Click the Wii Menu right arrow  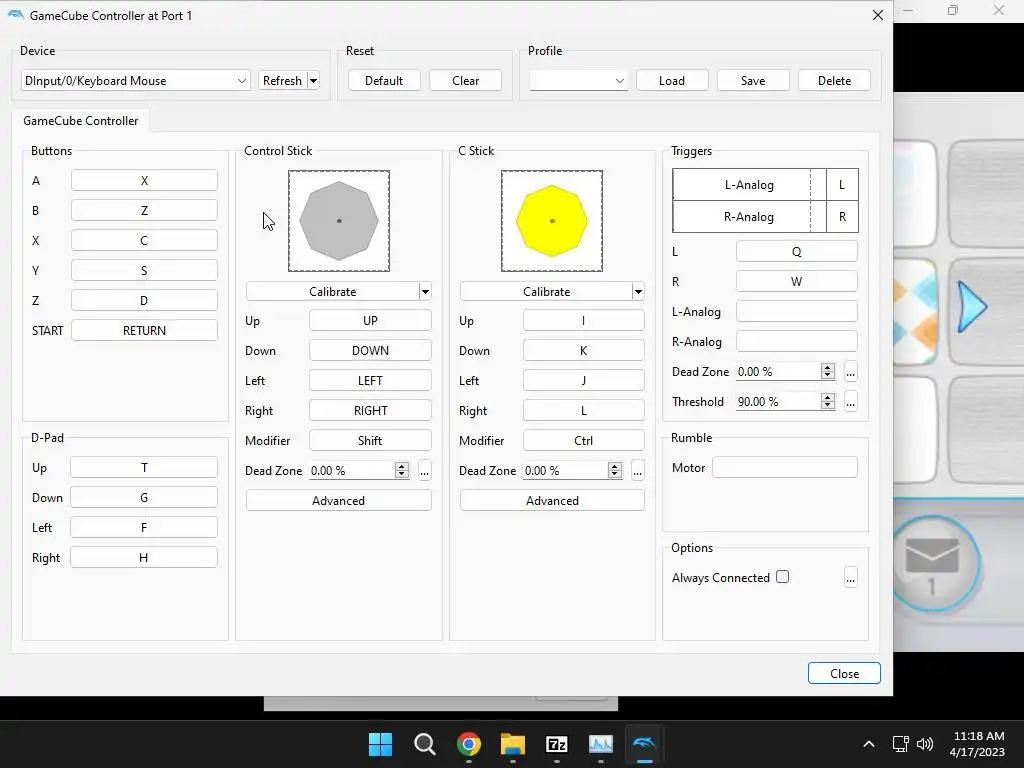[x=972, y=307]
